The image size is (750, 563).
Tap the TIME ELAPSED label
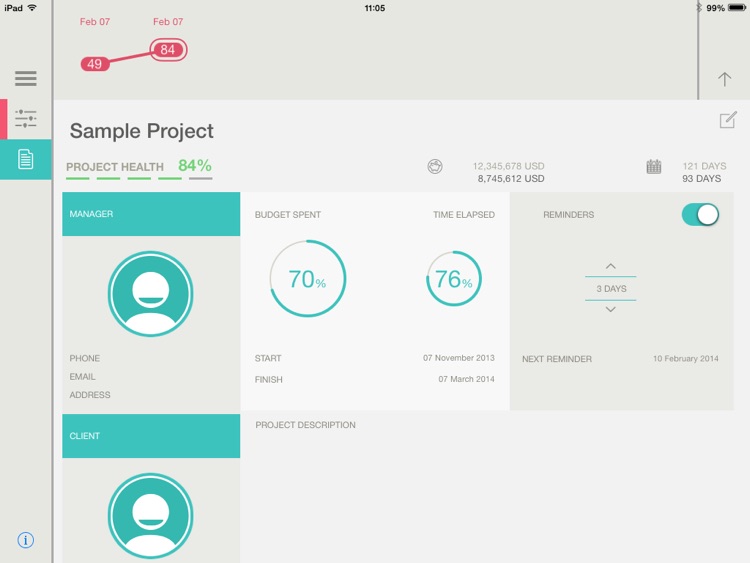coord(464,215)
